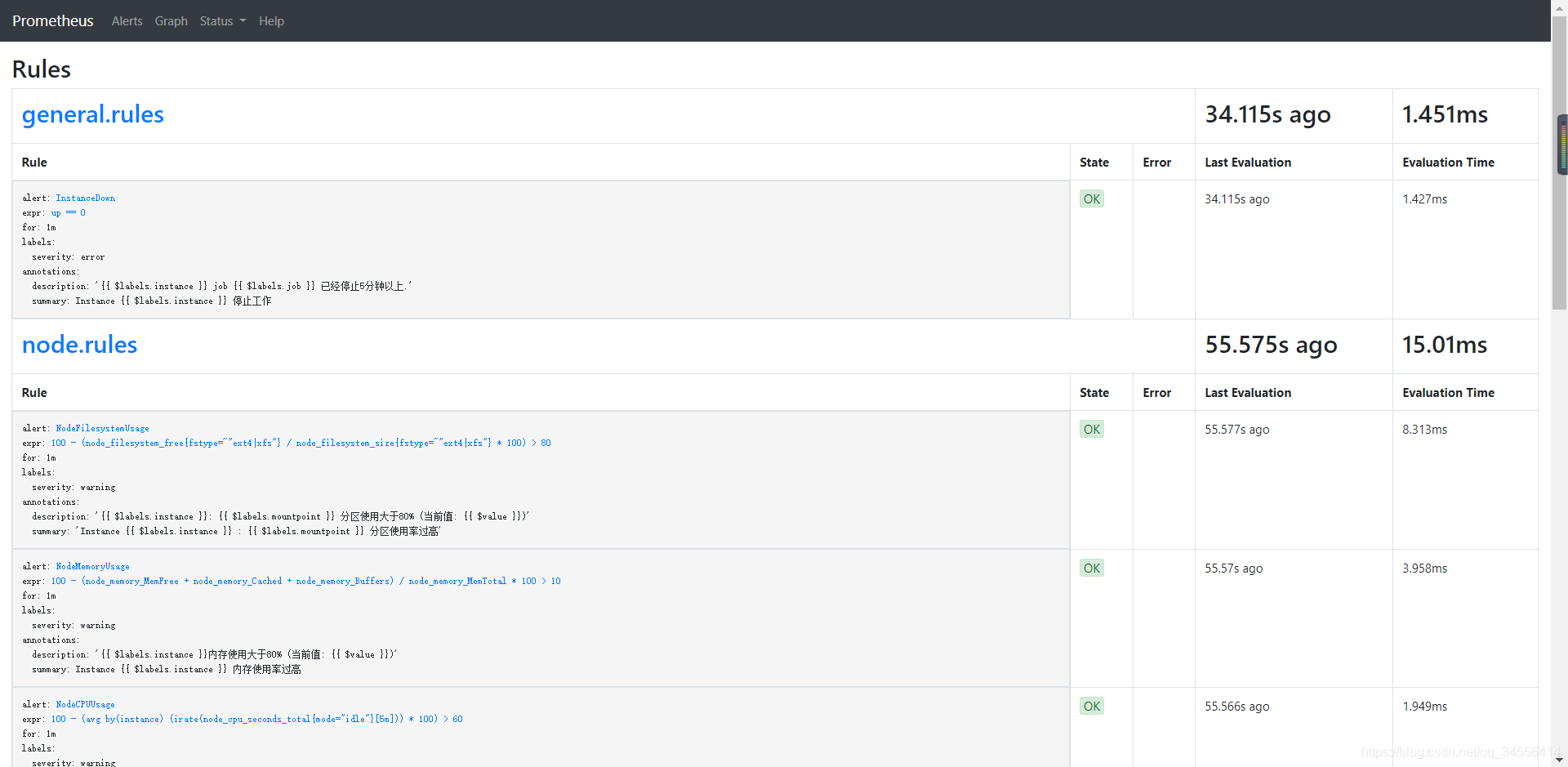Select the '55.566s ago' last evaluation cell
This screenshot has height=767, width=1568.
coord(1237,707)
